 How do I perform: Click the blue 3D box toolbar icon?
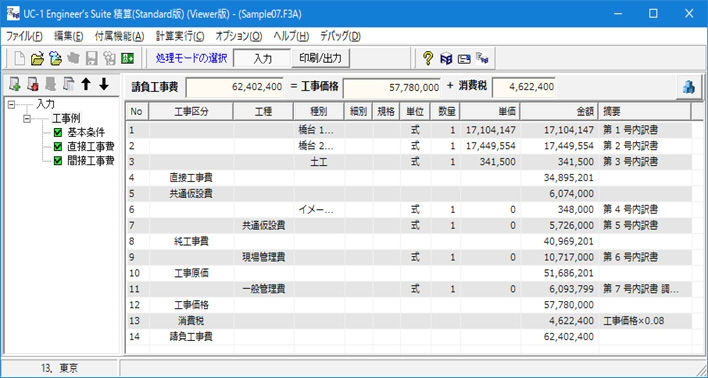[x=446, y=59]
